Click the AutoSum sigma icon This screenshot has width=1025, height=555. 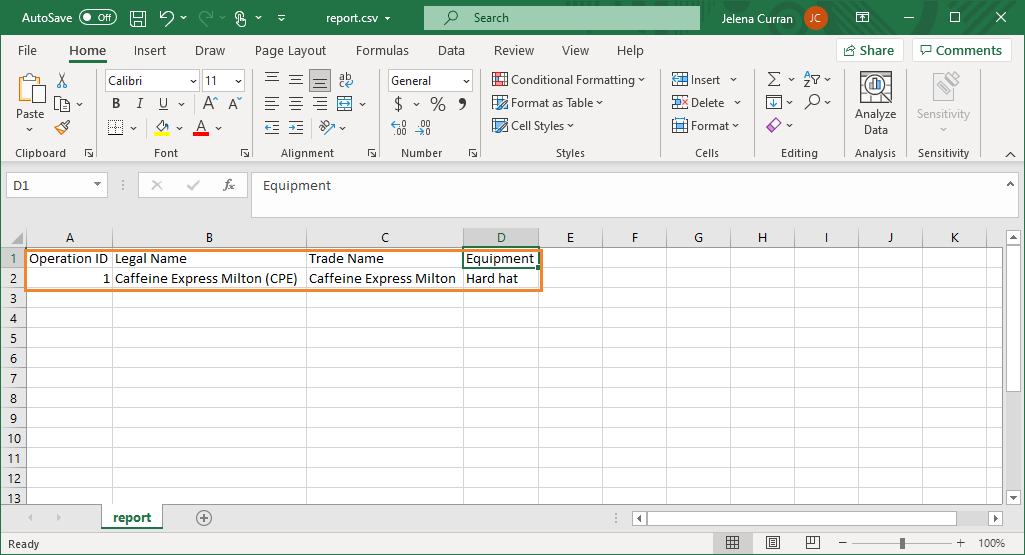774,80
